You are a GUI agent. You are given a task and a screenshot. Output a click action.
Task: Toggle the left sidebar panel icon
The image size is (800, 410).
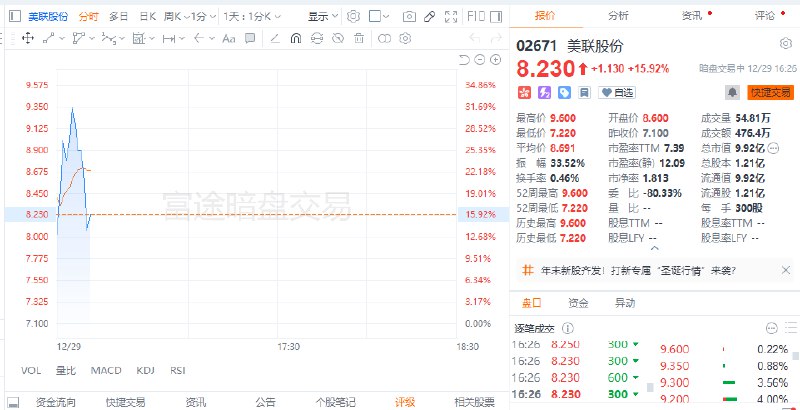pos(15,16)
